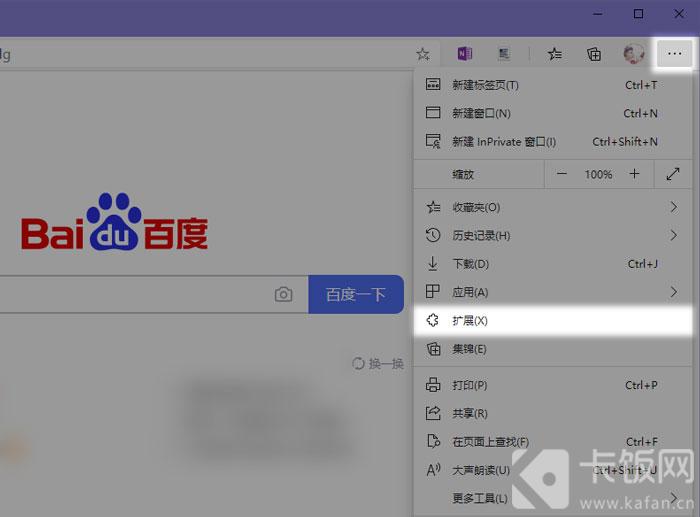Select 新建窗口(N) menu entry

[x=552, y=113]
